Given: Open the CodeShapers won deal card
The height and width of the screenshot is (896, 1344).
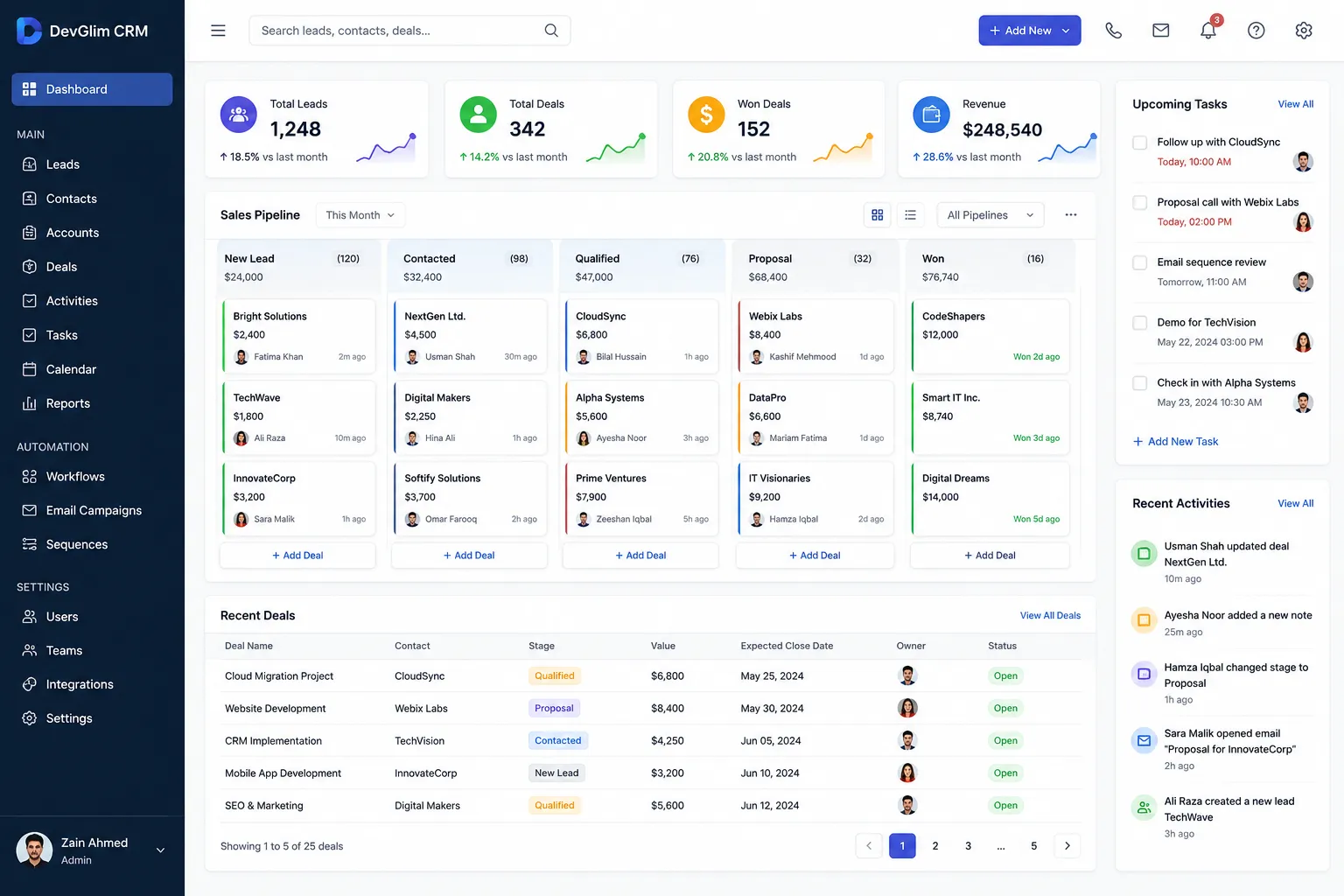Looking at the screenshot, I should (990, 336).
